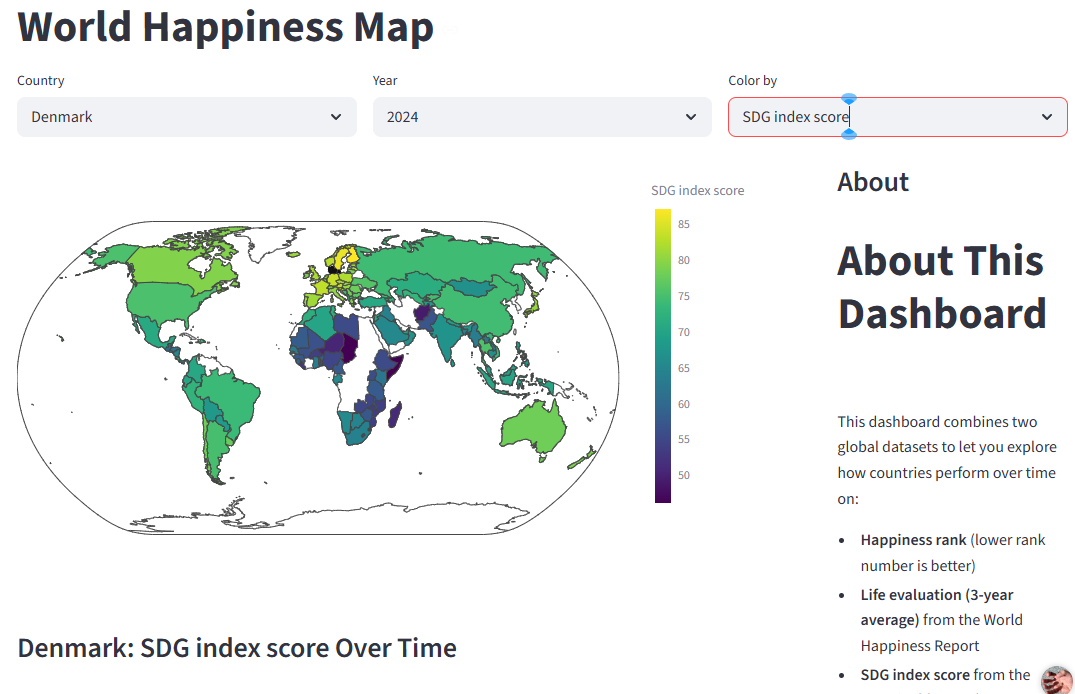Click the chevron on the Color by selector
The width and height of the screenshot is (1075, 694).
click(x=1046, y=117)
